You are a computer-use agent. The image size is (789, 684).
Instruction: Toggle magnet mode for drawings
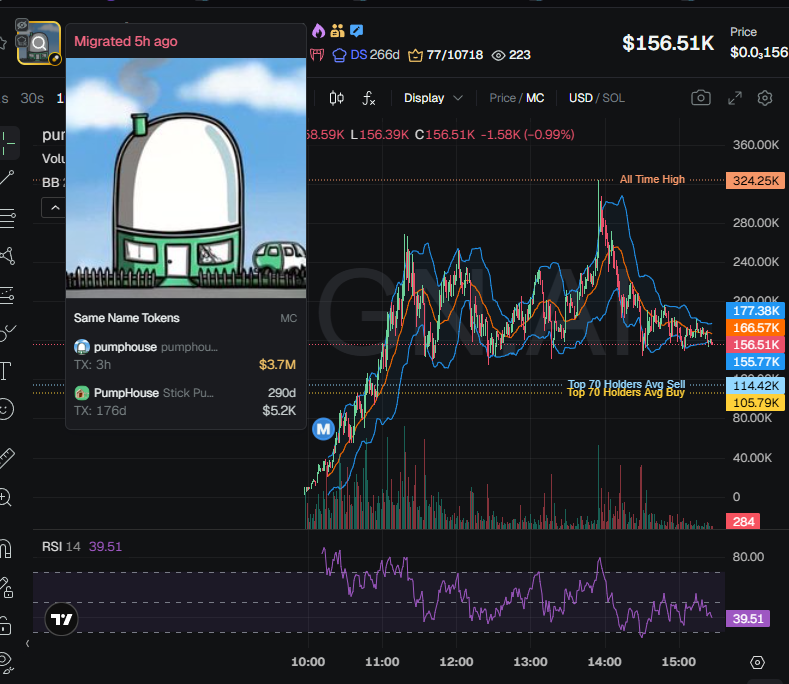(x=5, y=549)
